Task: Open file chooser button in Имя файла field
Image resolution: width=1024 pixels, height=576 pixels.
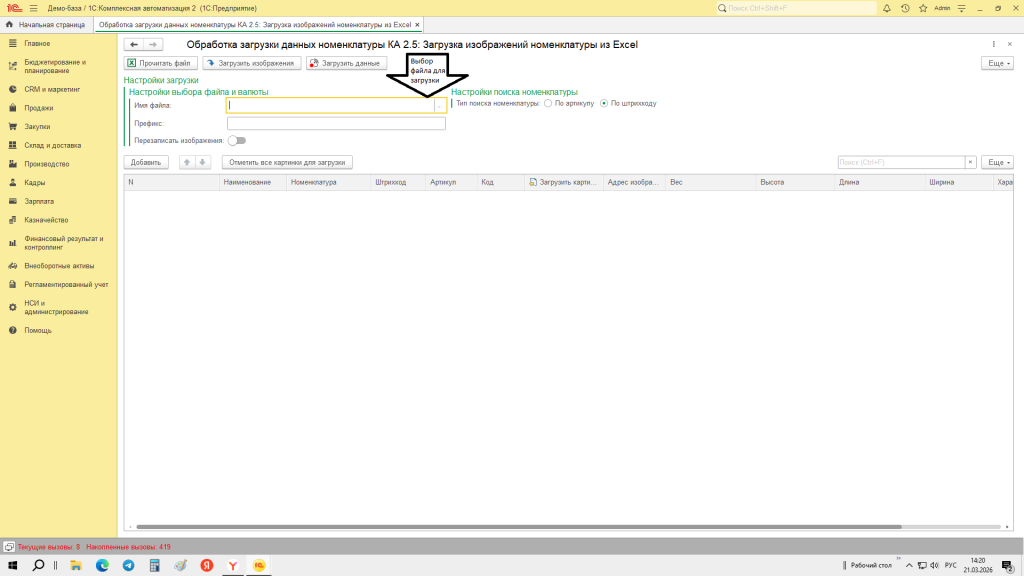Action: click(x=440, y=105)
